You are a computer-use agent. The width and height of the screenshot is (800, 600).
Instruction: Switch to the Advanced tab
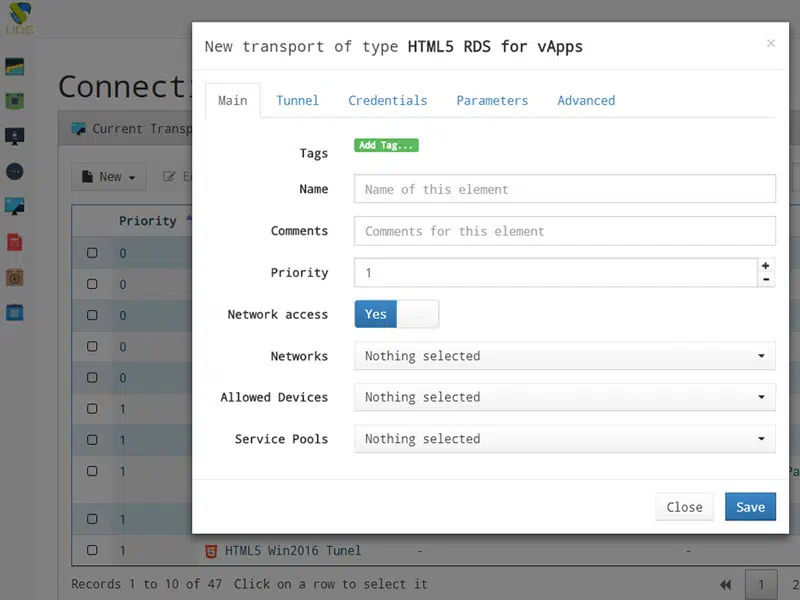586,101
